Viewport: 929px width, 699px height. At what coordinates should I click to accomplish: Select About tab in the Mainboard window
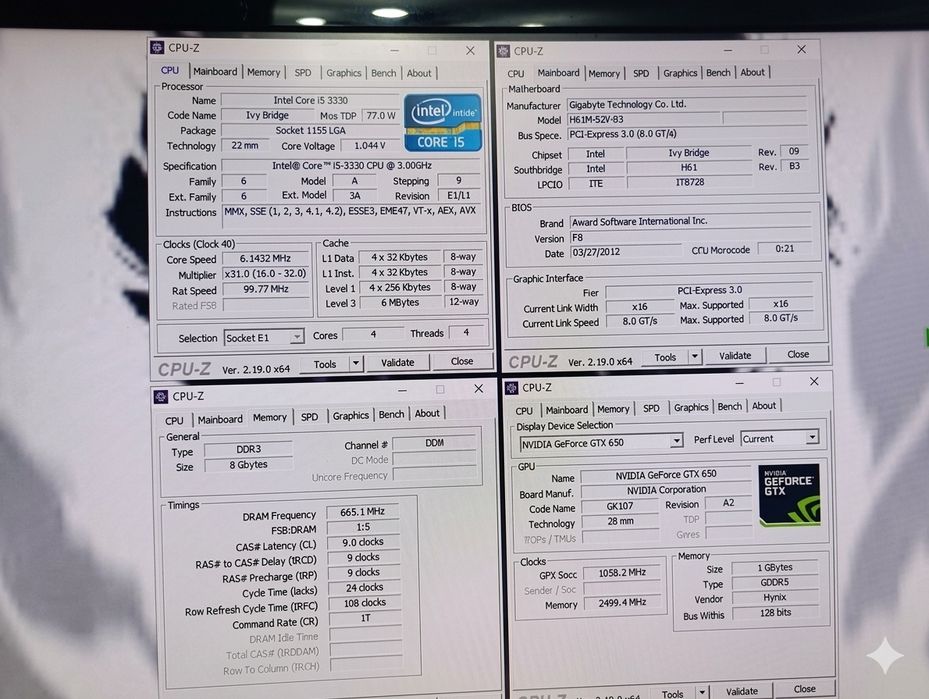[x=752, y=72]
